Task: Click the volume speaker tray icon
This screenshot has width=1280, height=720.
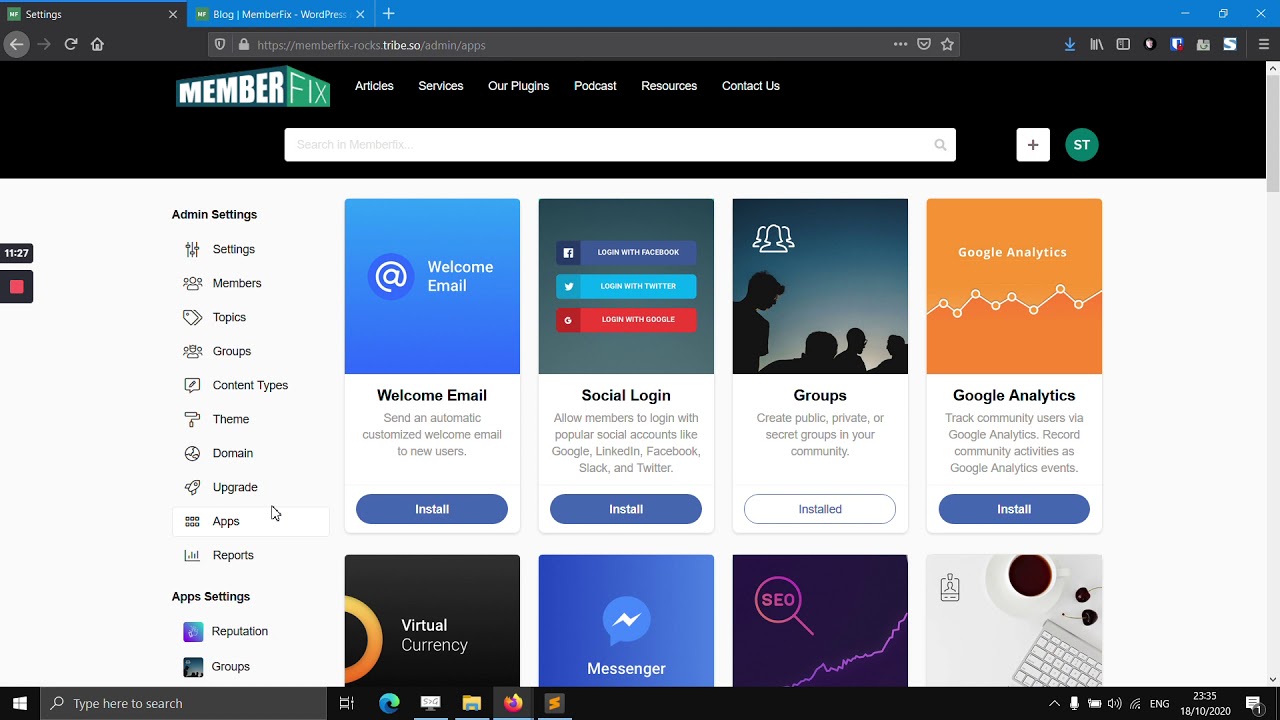Action: 1114,703
